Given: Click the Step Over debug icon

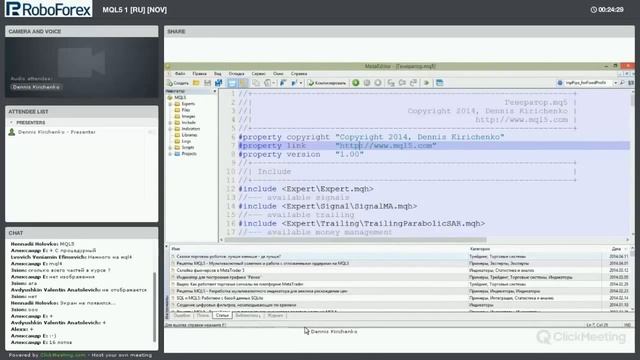Looking at the screenshot, I should click(x=402, y=83).
